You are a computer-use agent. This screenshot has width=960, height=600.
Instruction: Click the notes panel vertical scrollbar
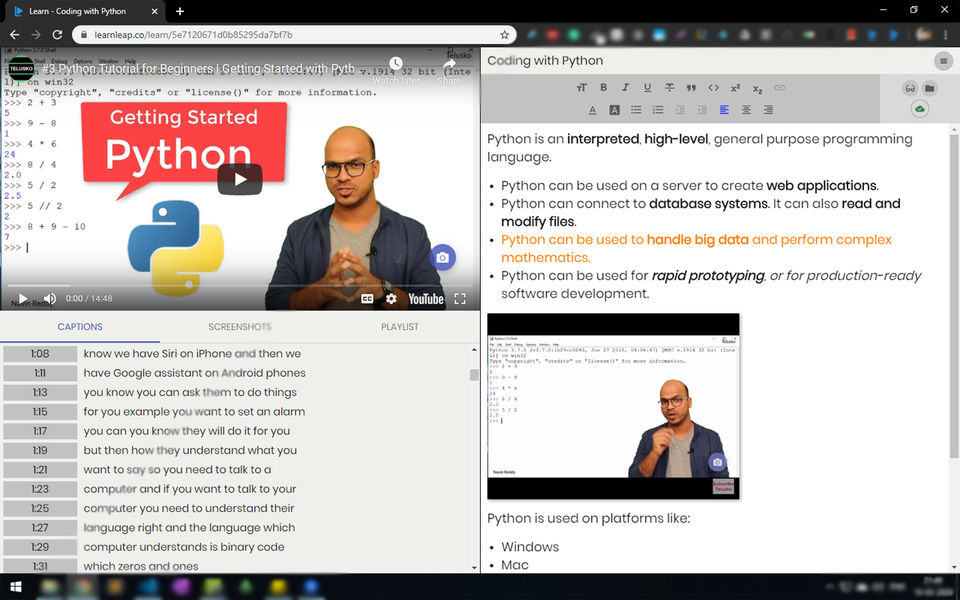coord(954,296)
